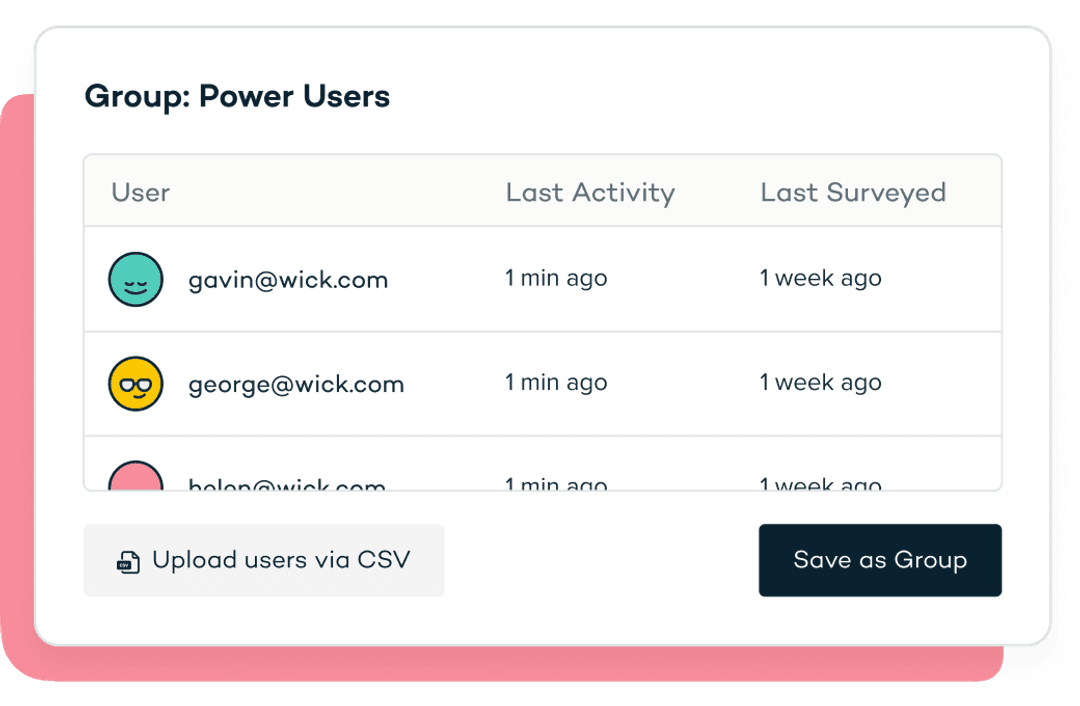The image size is (1080, 706).
Task: Open the partially visible helen@wick.com row
Action: tap(543, 464)
